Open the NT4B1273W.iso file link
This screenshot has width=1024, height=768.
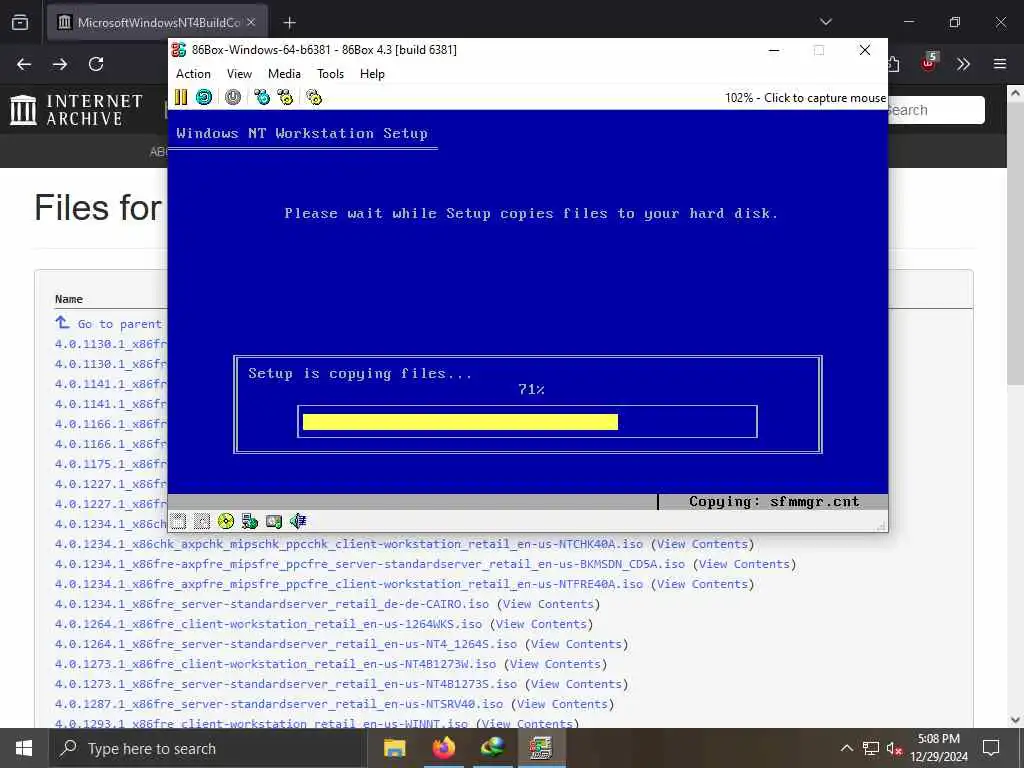tap(276, 664)
